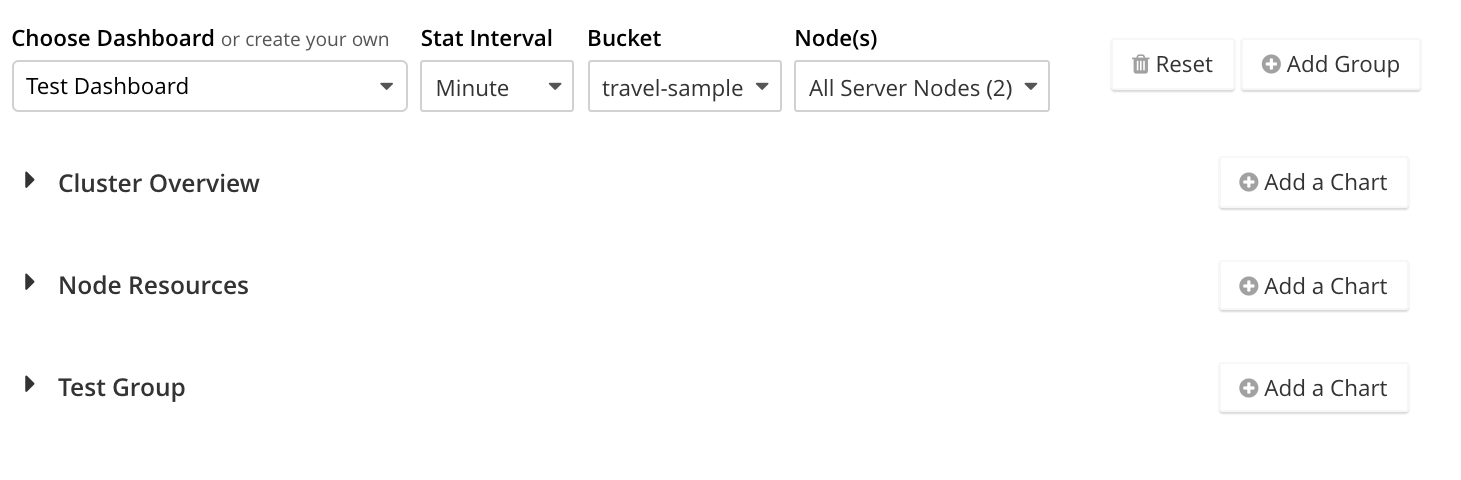Add a chart to Test Group
Image resolution: width=1461 pixels, height=480 pixels.
(1313, 389)
